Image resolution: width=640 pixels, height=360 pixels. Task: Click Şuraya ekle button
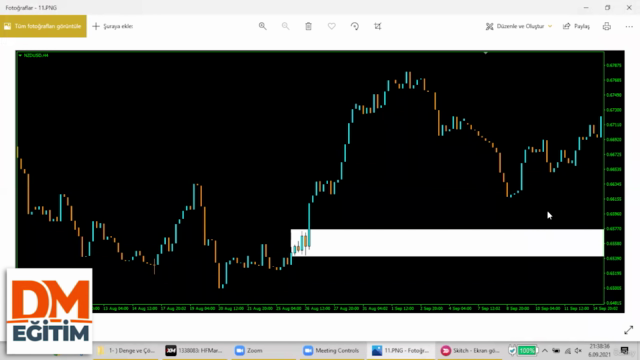tap(113, 26)
